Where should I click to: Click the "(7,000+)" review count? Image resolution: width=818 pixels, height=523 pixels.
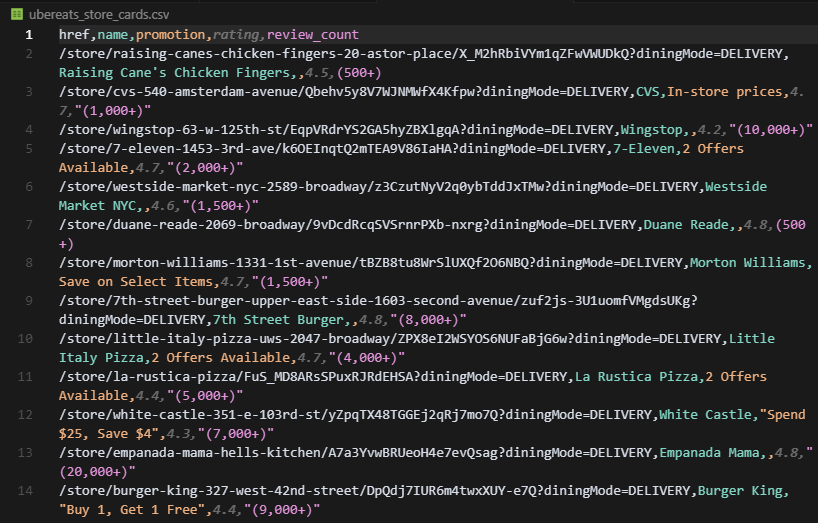(236, 433)
